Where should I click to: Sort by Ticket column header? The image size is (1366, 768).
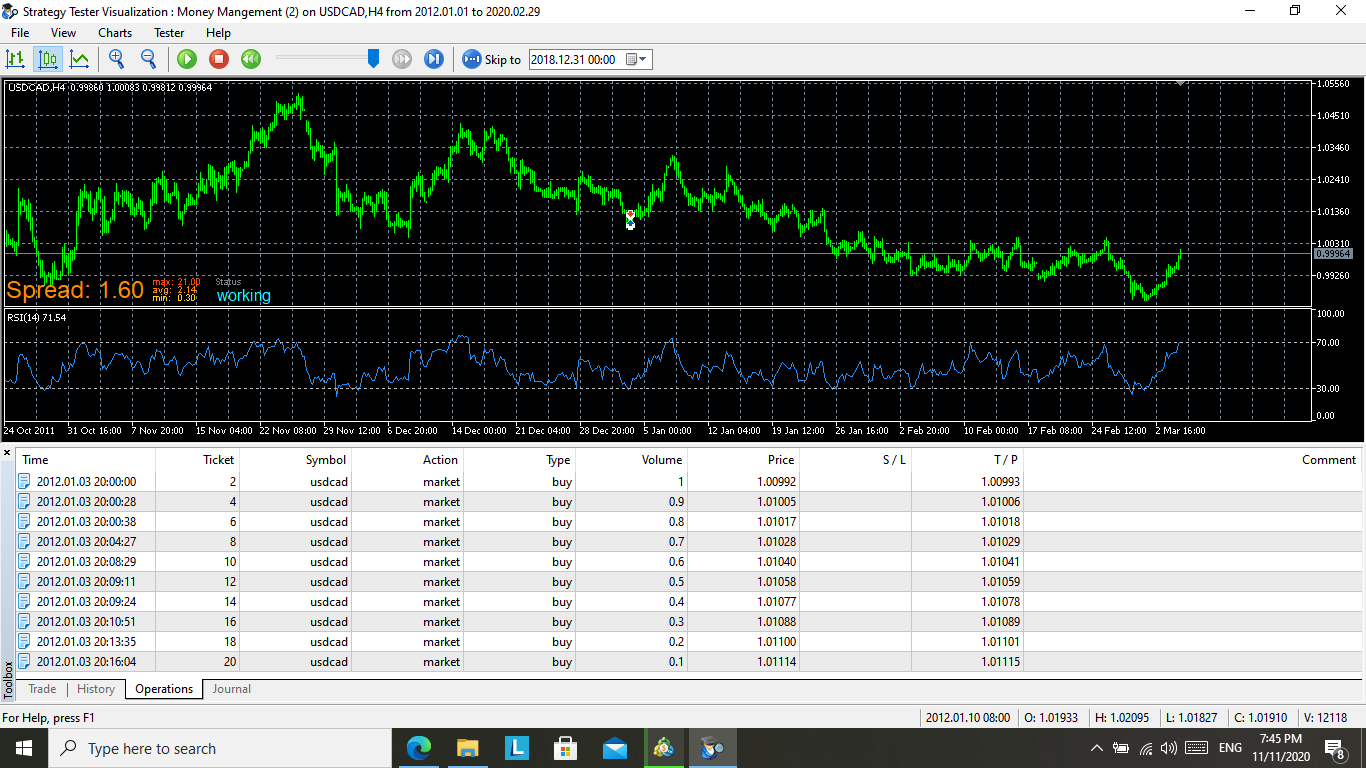[x=198, y=460]
